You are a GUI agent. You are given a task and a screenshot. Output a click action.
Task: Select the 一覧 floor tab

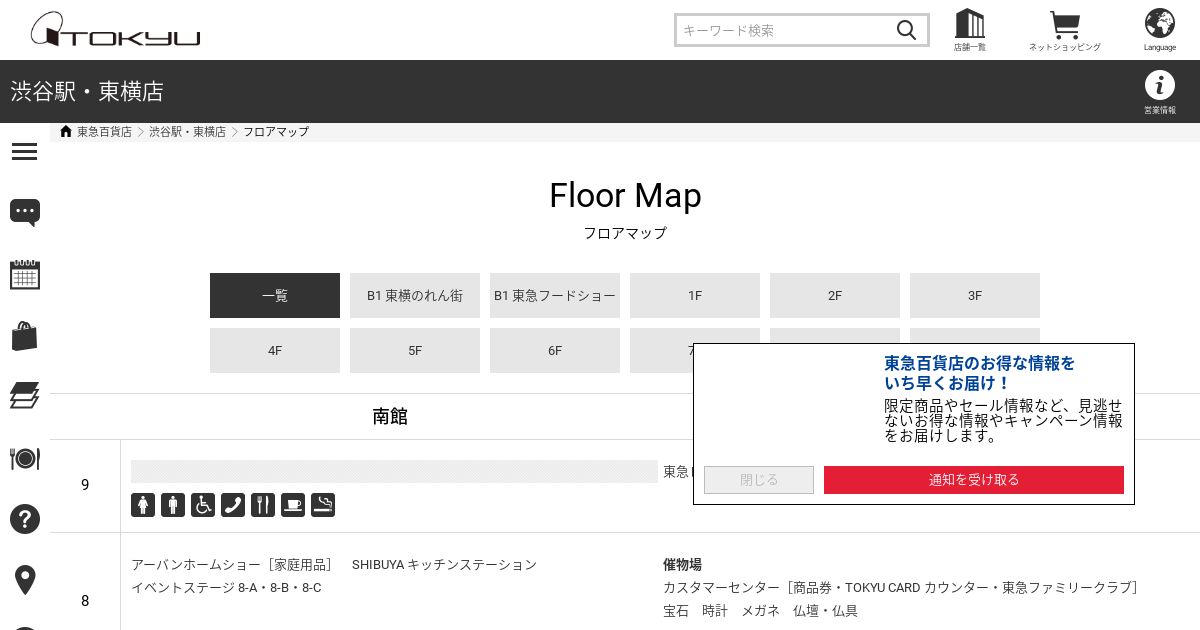click(275, 296)
